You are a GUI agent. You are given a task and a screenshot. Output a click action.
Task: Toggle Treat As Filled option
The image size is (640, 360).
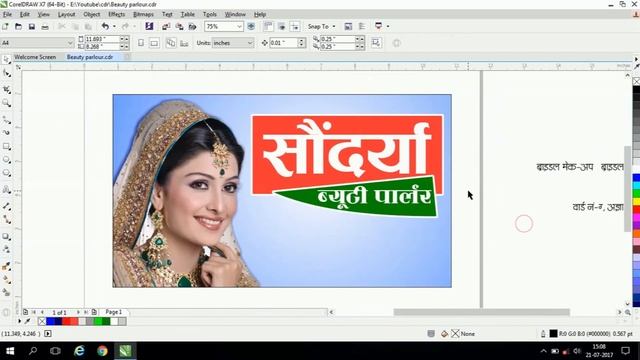click(x=376, y=42)
